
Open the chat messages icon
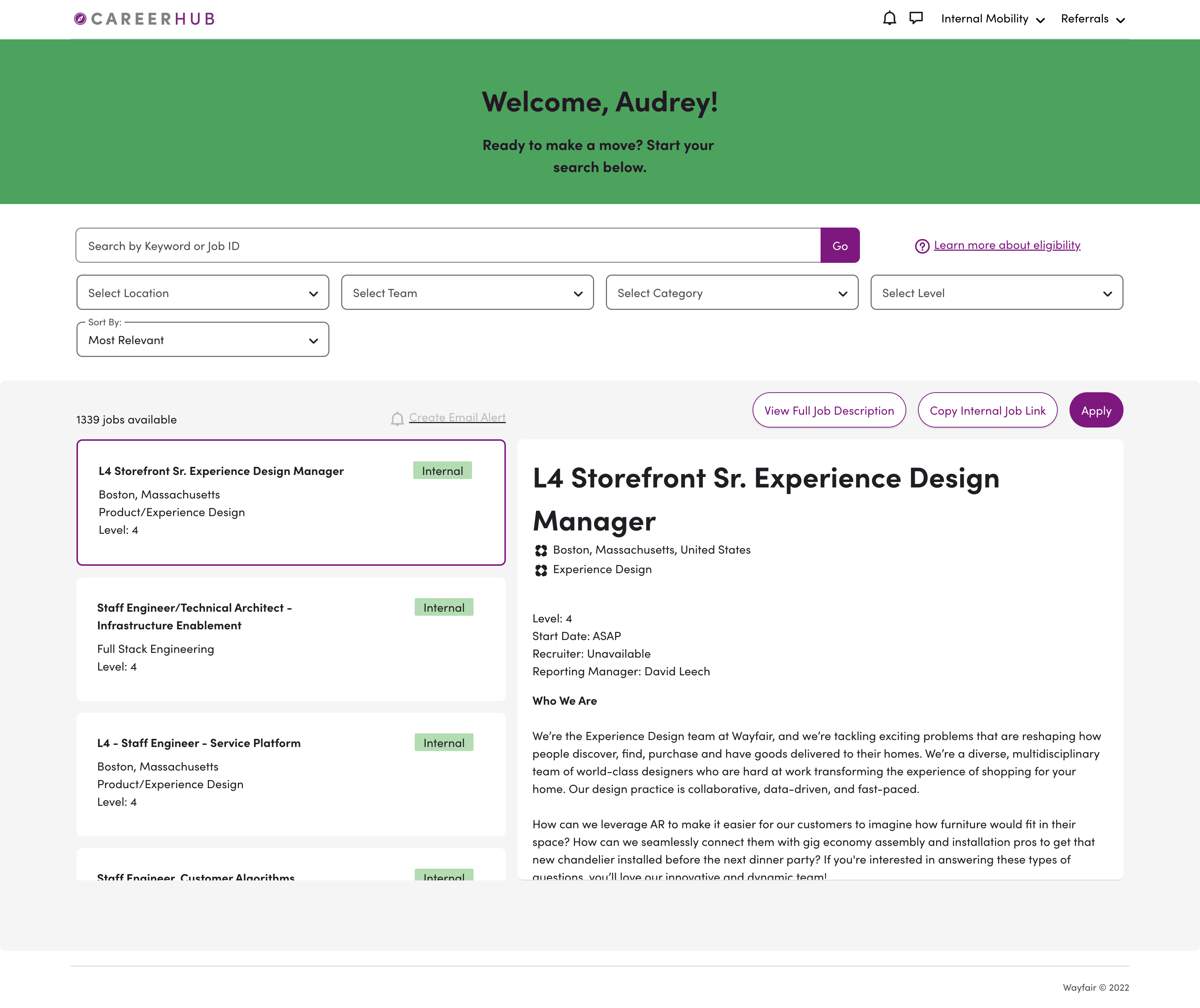pos(916,18)
